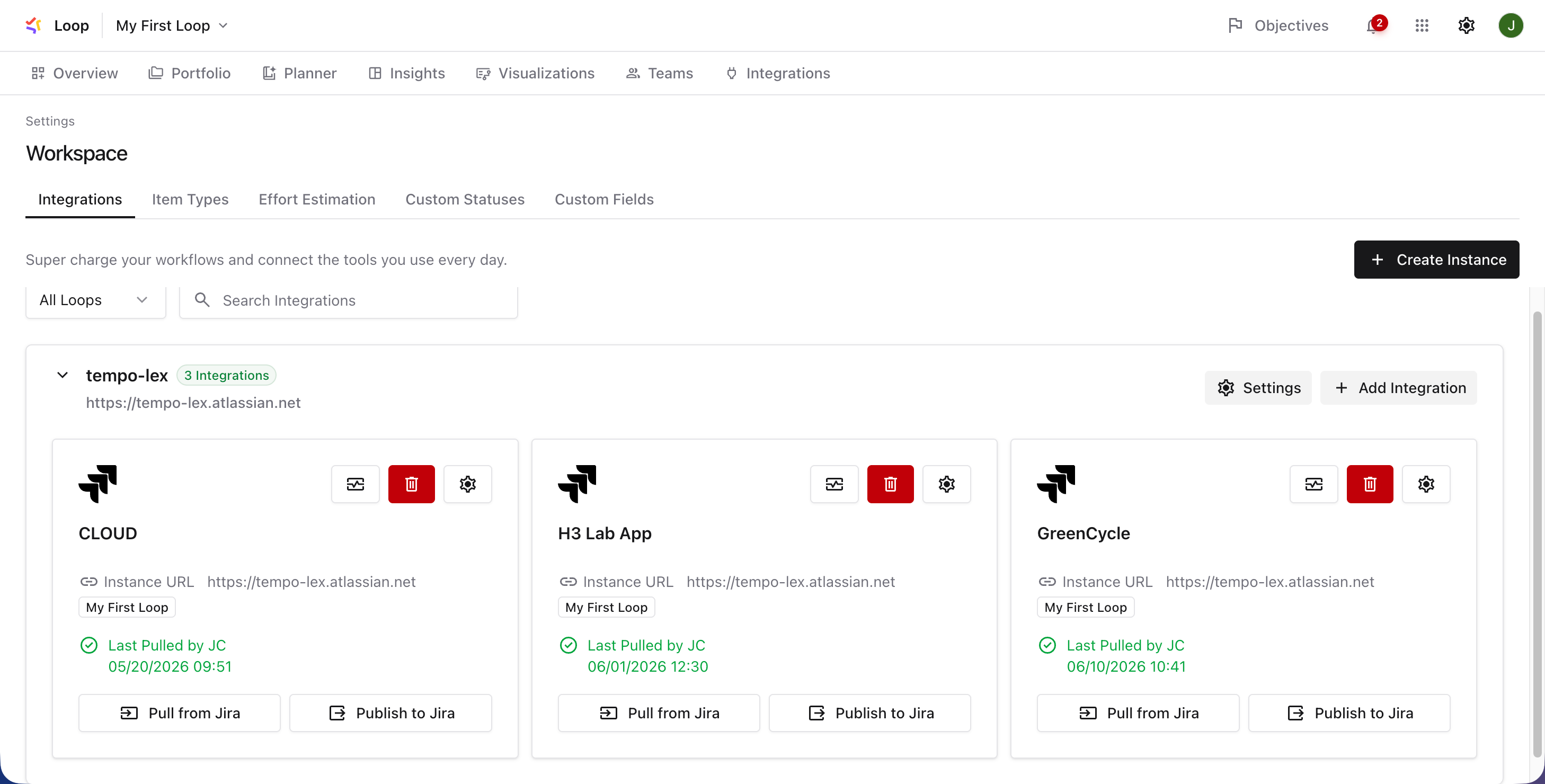The image size is (1545, 784).
Task: Open GreenCycle settings gear
Action: [x=1426, y=484]
